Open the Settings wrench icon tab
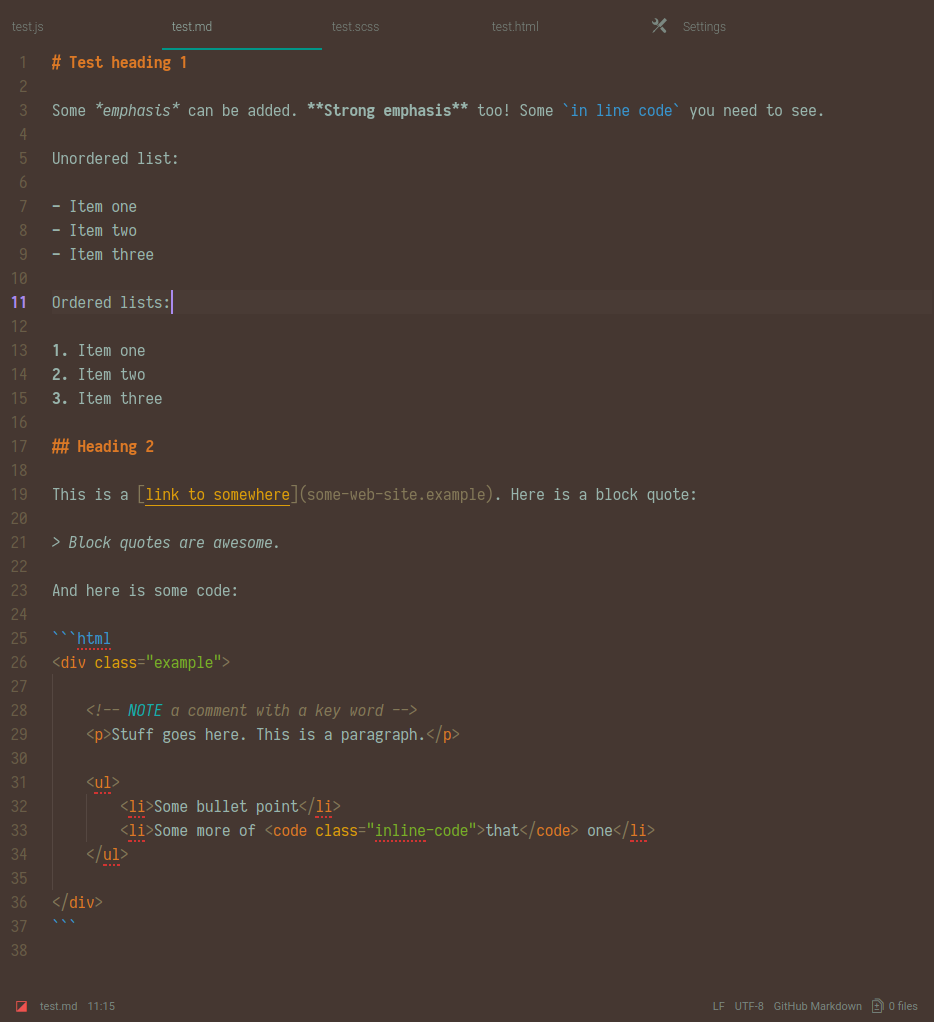Image resolution: width=934 pixels, height=1022 pixels. [x=659, y=26]
